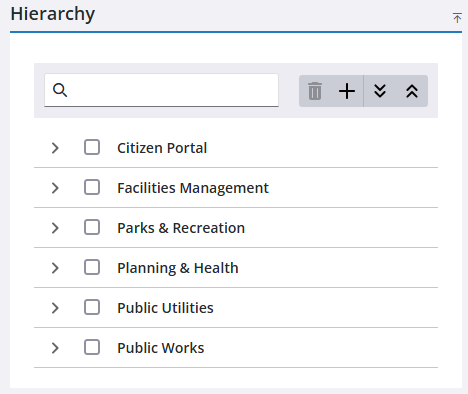Expand the Planning & Health node

tap(55, 268)
